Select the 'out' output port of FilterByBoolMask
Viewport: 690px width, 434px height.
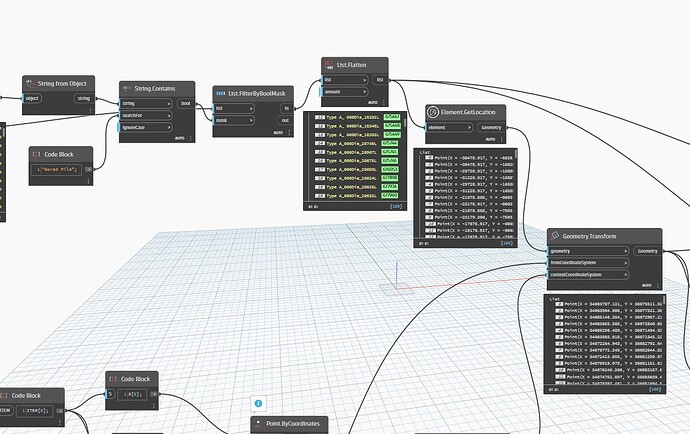(x=286, y=120)
